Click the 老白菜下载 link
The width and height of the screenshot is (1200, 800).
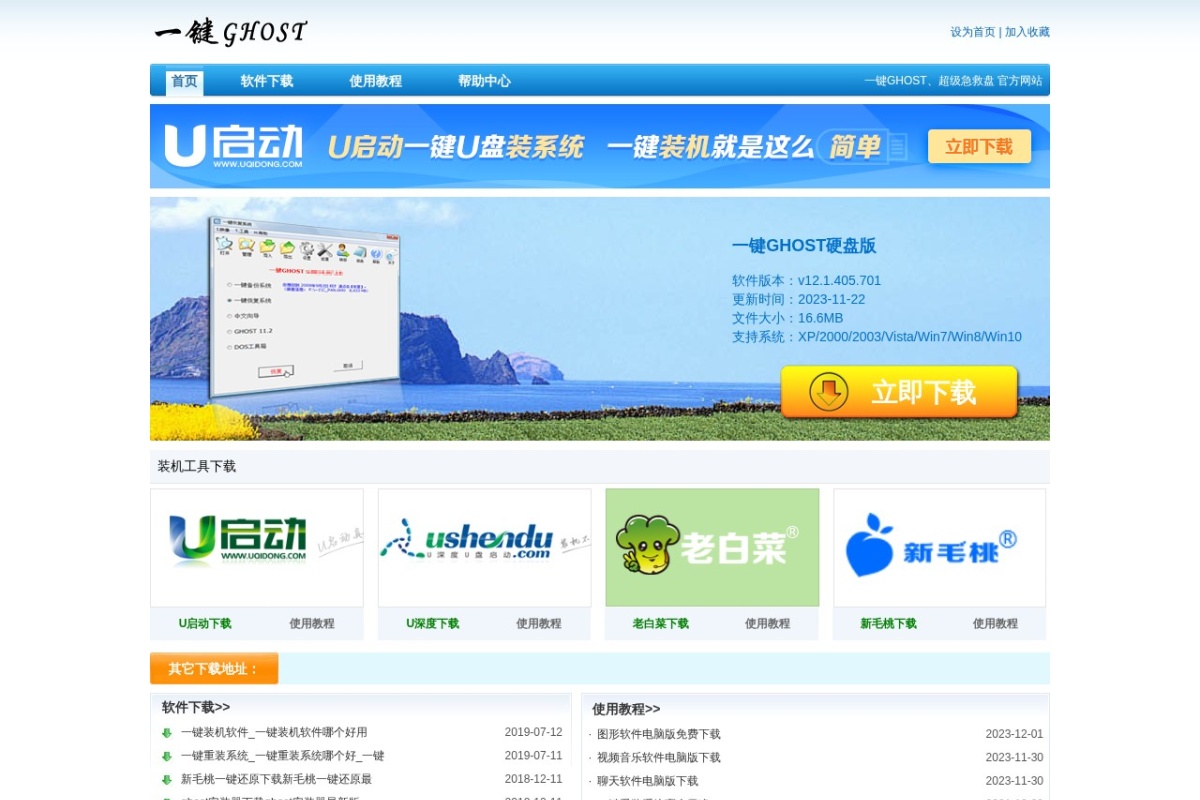(x=660, y=623)
